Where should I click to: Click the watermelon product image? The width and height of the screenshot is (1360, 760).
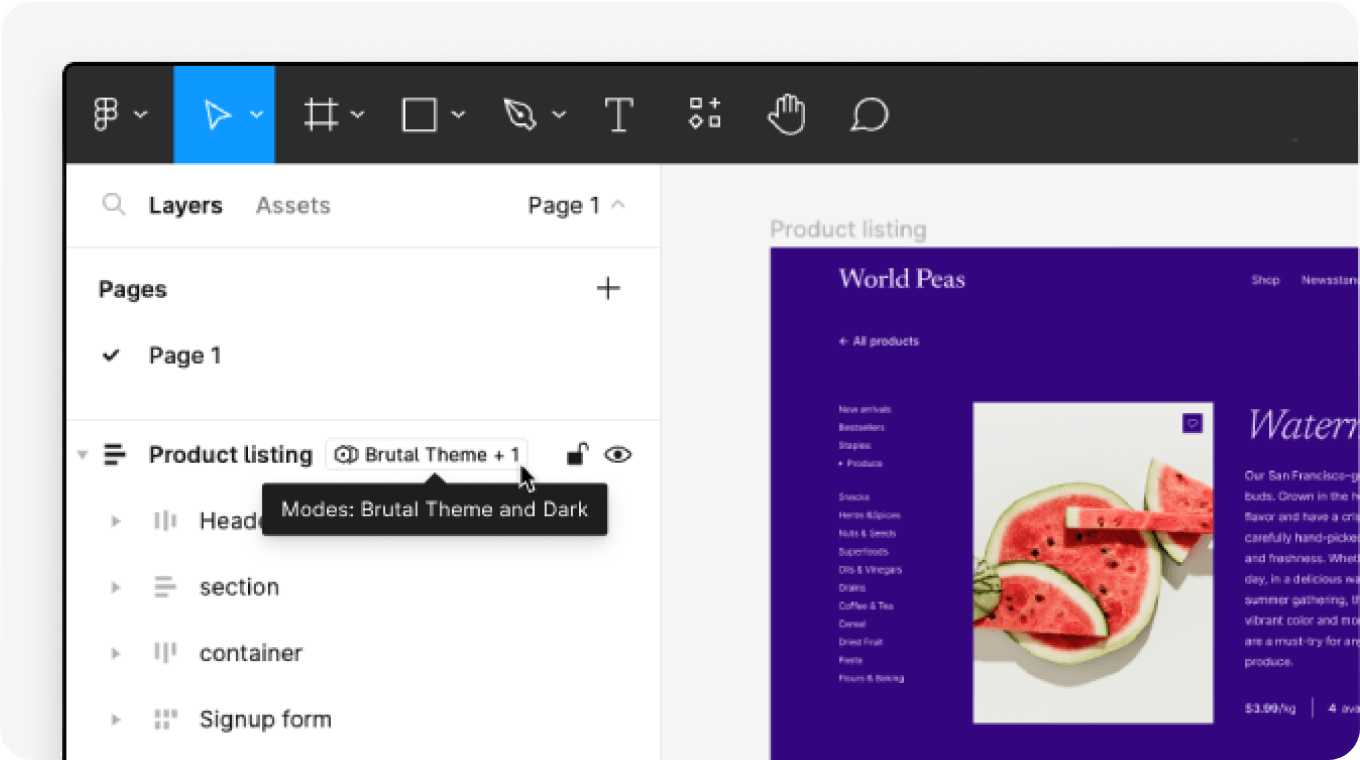[1093, 562]
